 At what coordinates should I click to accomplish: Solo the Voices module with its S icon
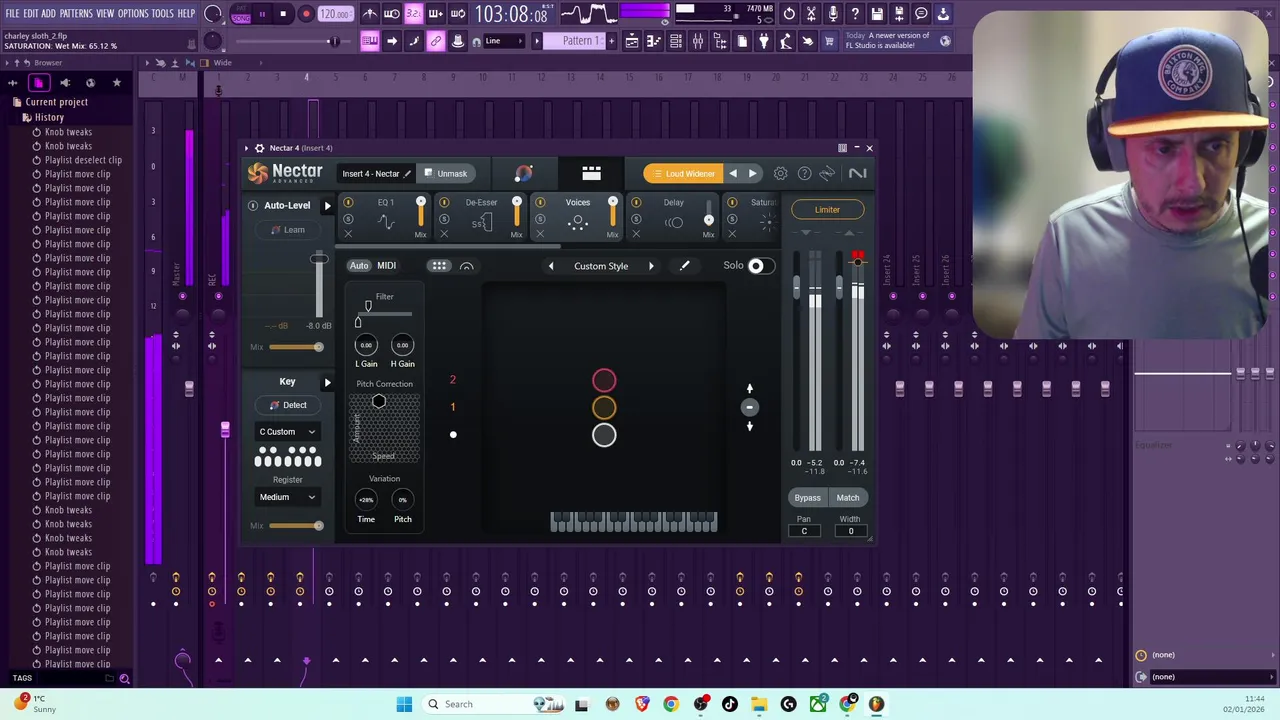(x=540, y=219)
